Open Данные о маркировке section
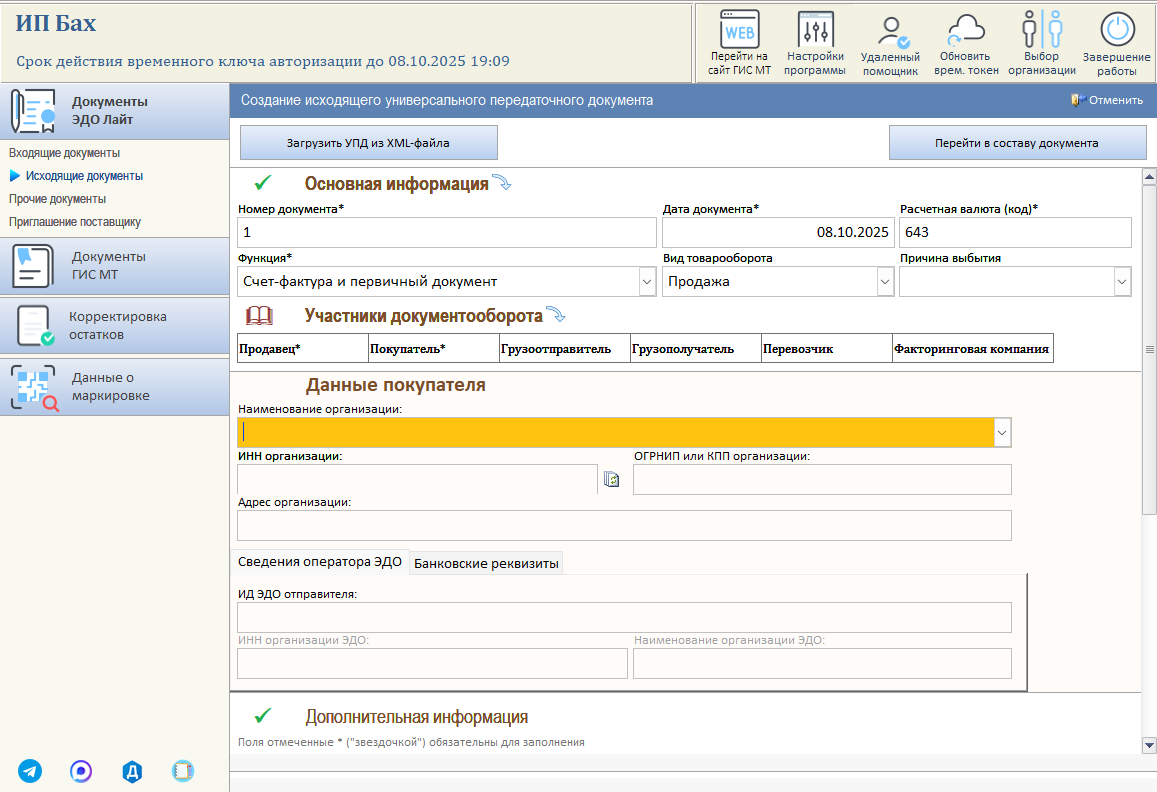This screenshot has width=1157, height=792. tap(114, 387)
